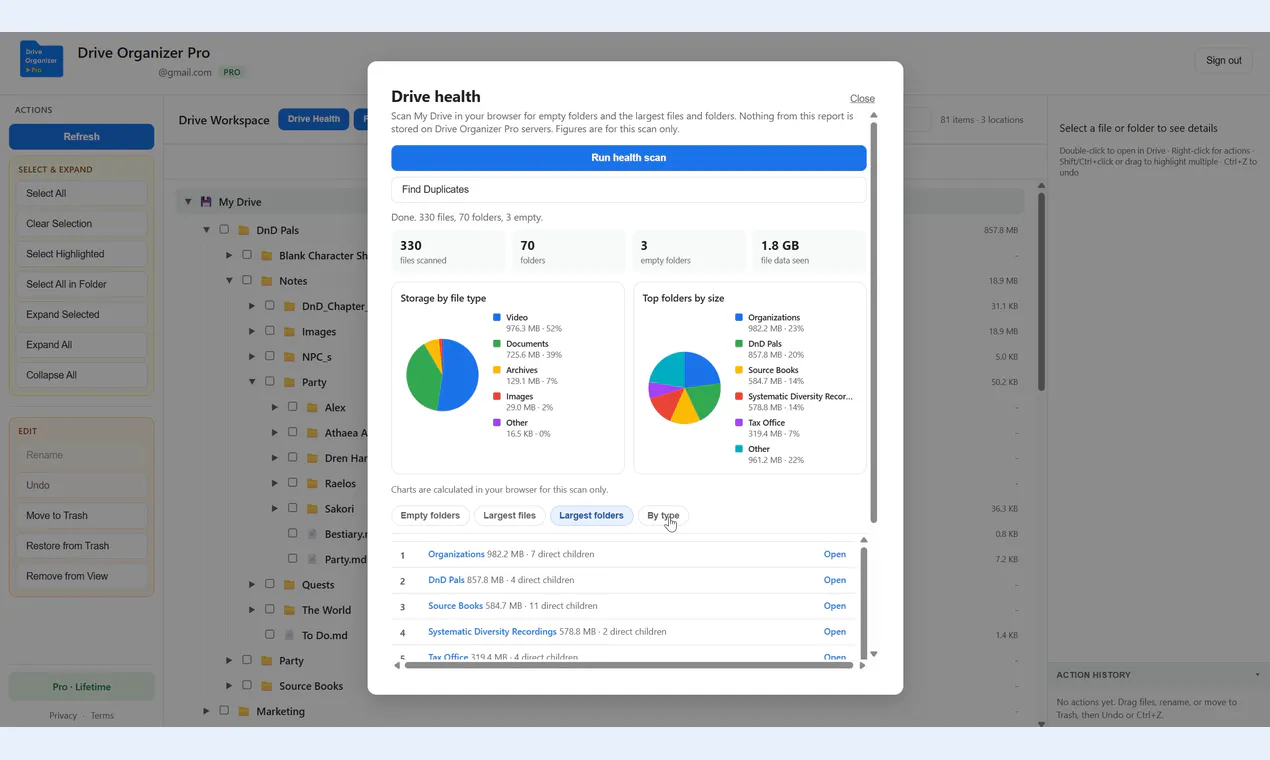Expand the DnD_Chapter_ folder arrow
This screenshot has height=760, width=1270.
[x=252, y=306]
